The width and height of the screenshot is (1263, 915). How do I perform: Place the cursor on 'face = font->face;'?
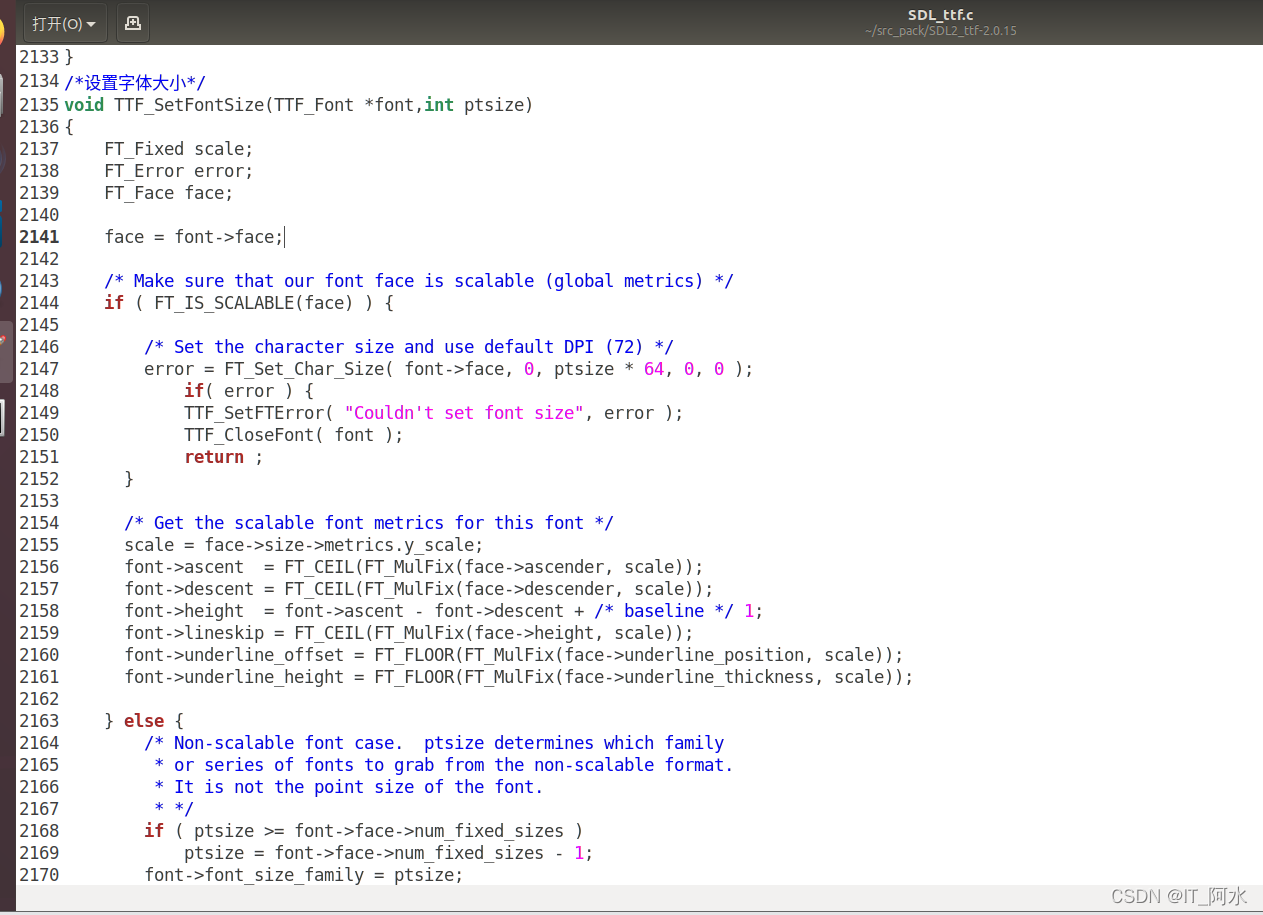click(194, 237)
